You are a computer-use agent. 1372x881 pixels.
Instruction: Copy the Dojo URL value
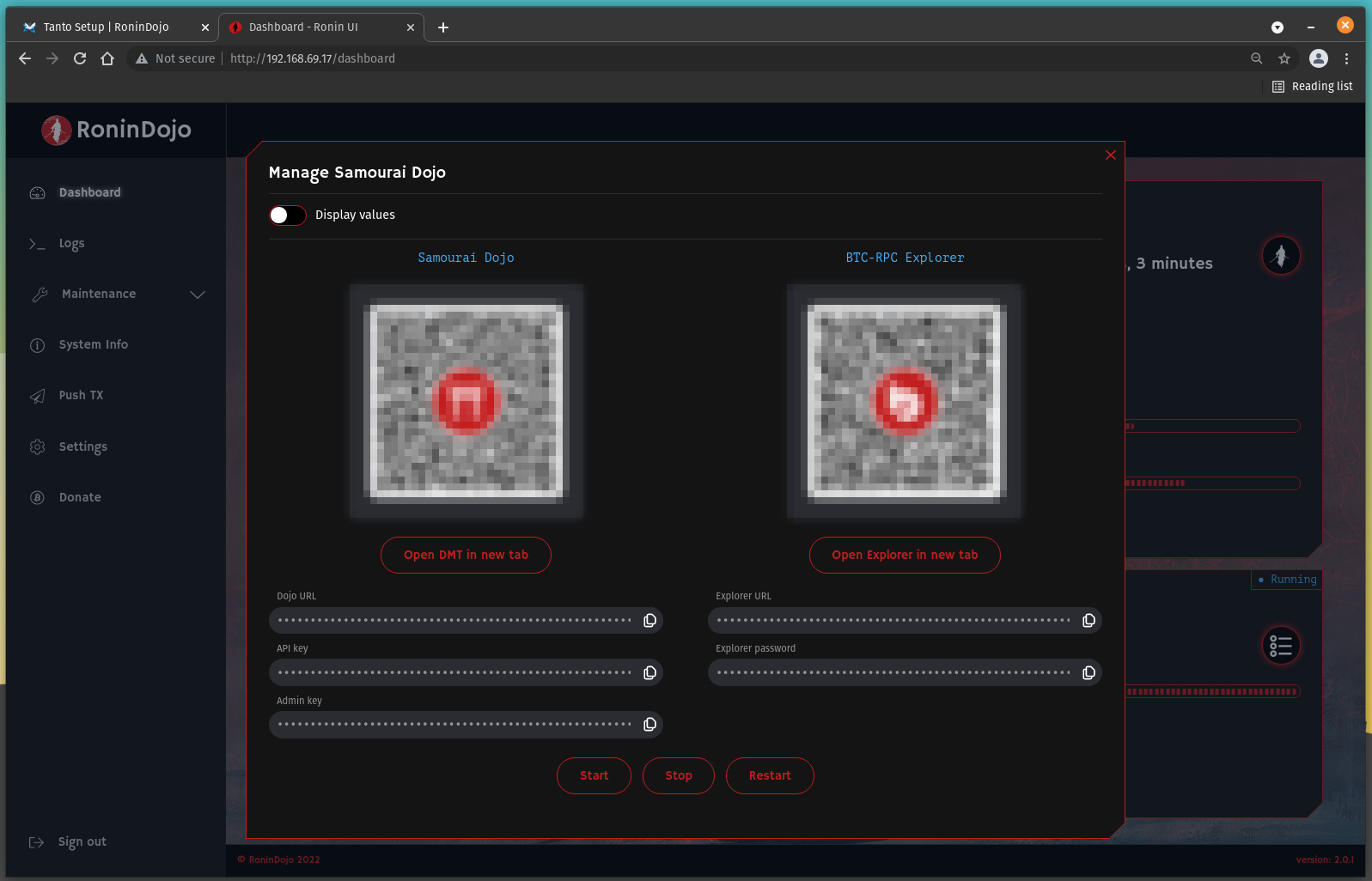[649, 620]
